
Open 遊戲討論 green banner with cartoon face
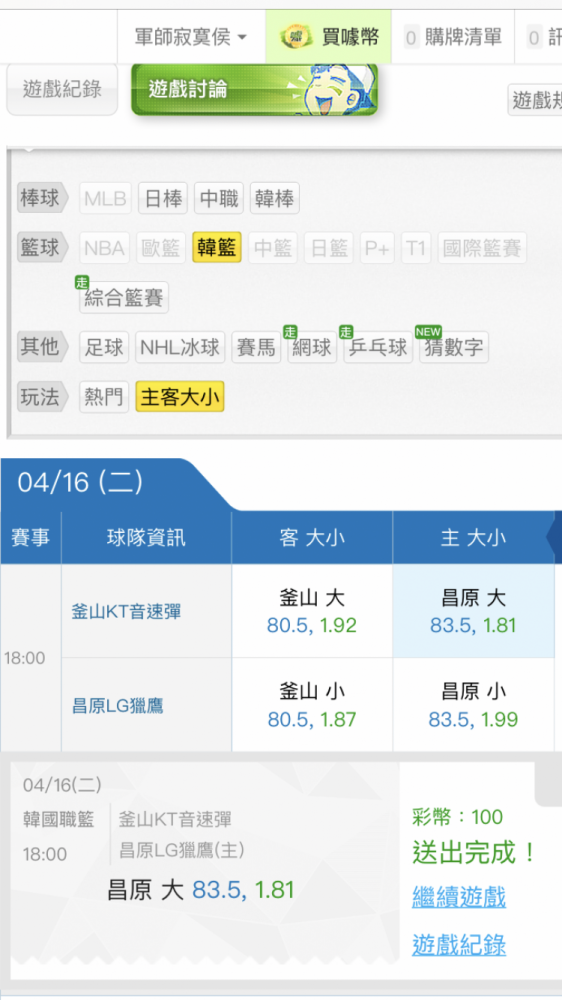[255, 89]
